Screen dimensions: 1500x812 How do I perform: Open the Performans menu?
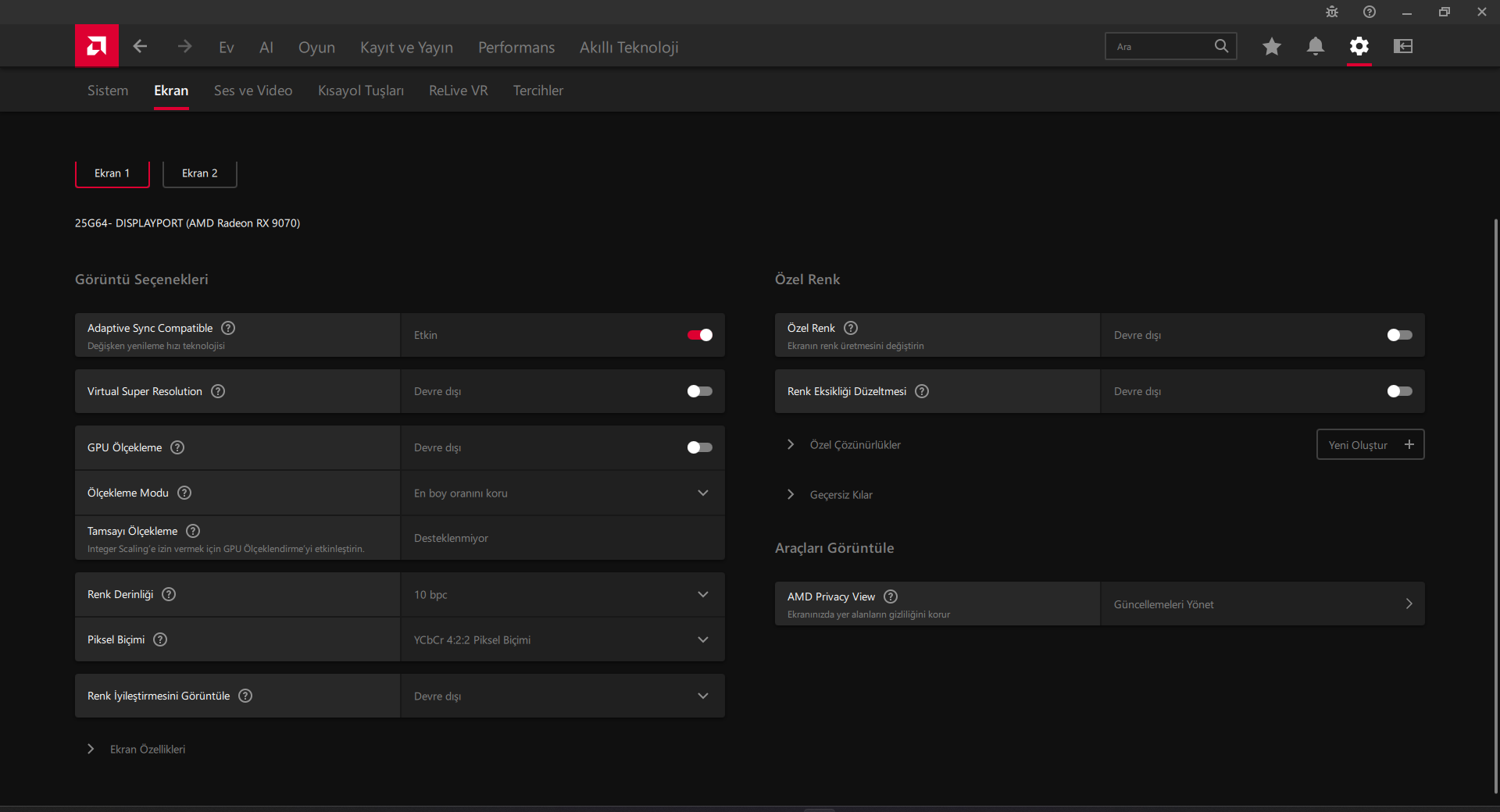click(516, 47)
